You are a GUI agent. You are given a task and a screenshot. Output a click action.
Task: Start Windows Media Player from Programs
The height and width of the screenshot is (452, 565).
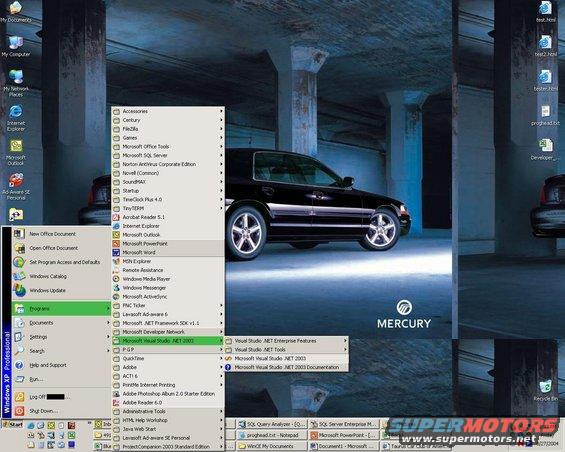coord(168,279)
